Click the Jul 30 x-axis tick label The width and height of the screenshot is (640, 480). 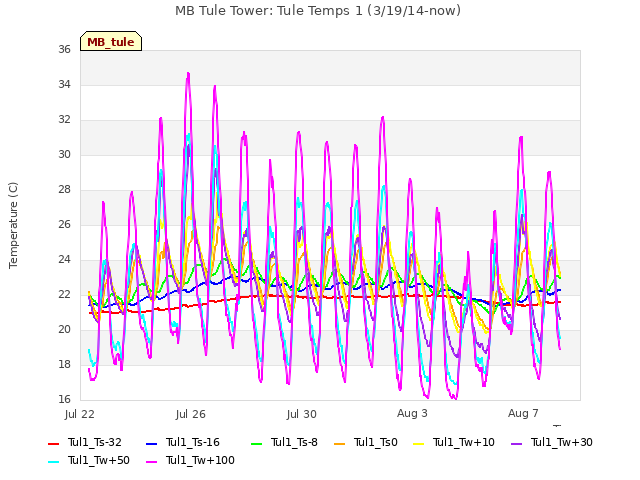pyautogui.click(x=302, y=414)
